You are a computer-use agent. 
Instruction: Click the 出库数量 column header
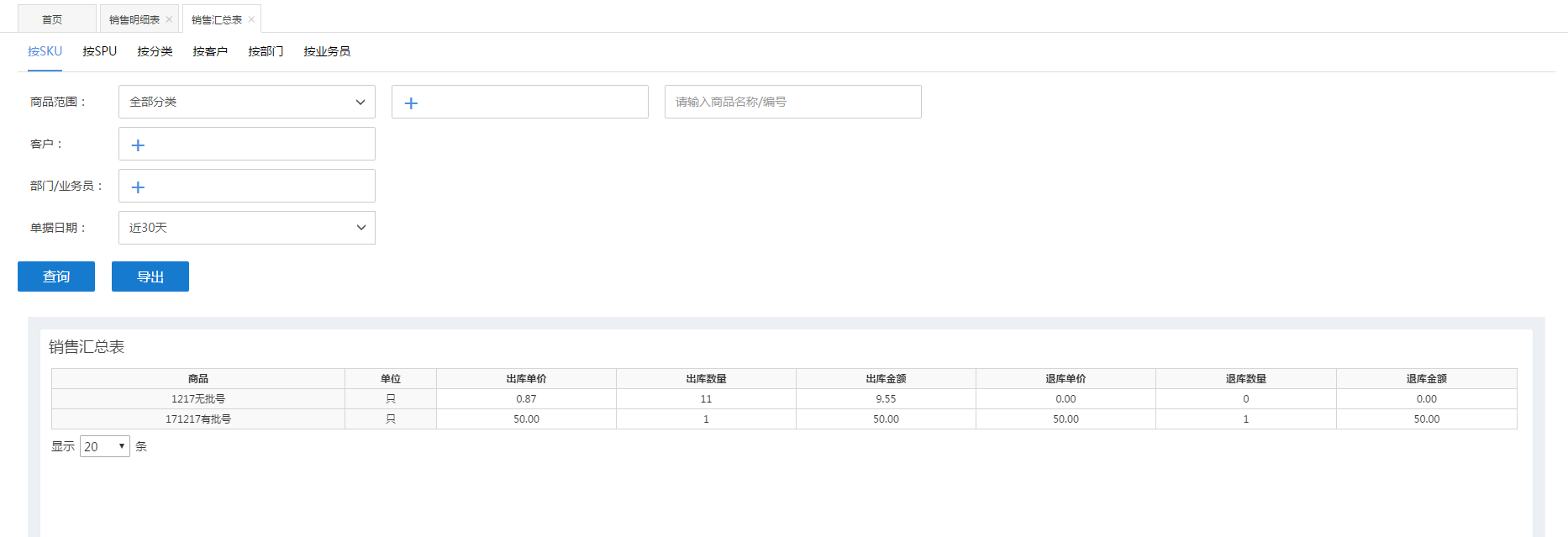(707, 379)
